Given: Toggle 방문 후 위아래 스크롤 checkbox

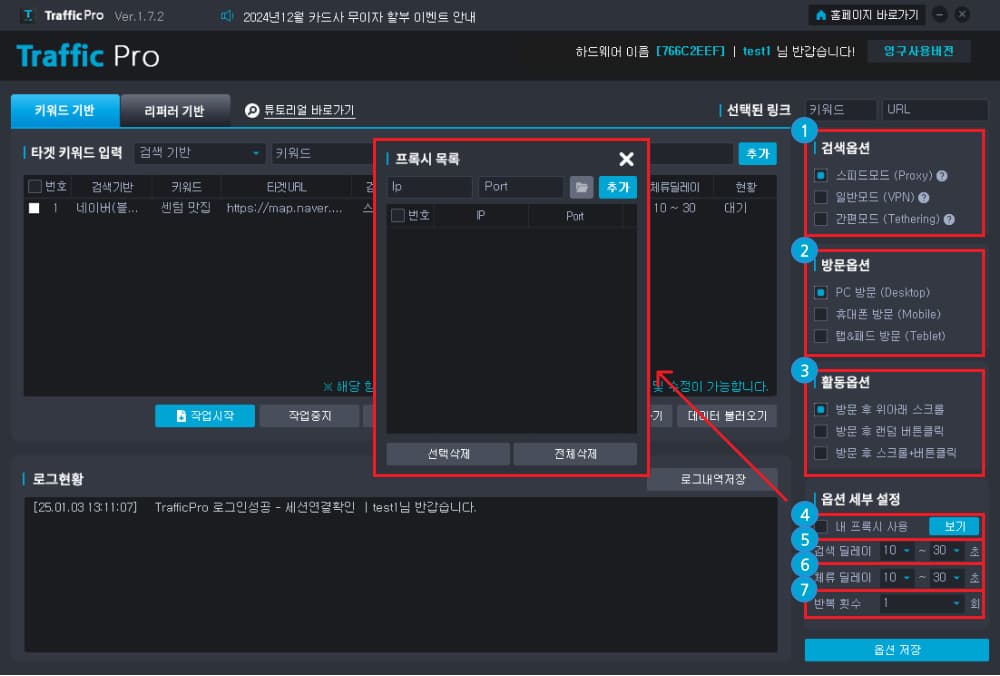Looking at the screenshot, I should [821, 409].
